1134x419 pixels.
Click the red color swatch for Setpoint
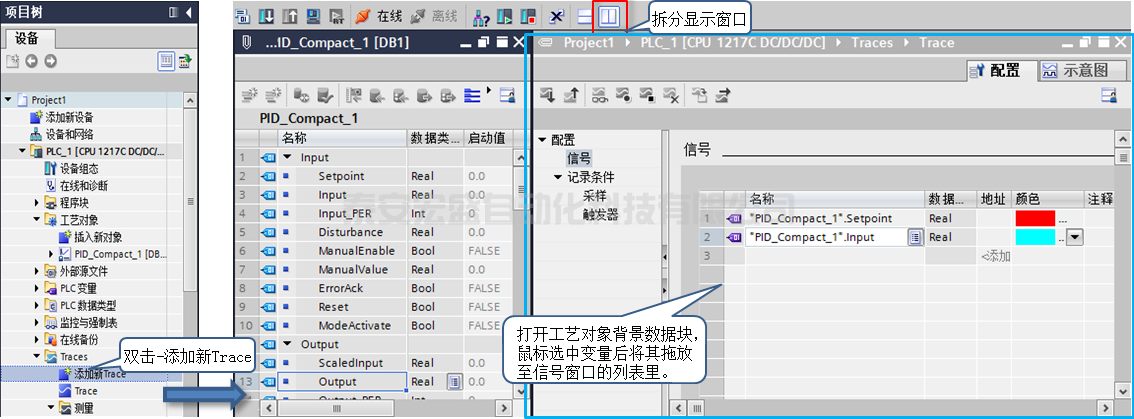tap(1034, 218)
